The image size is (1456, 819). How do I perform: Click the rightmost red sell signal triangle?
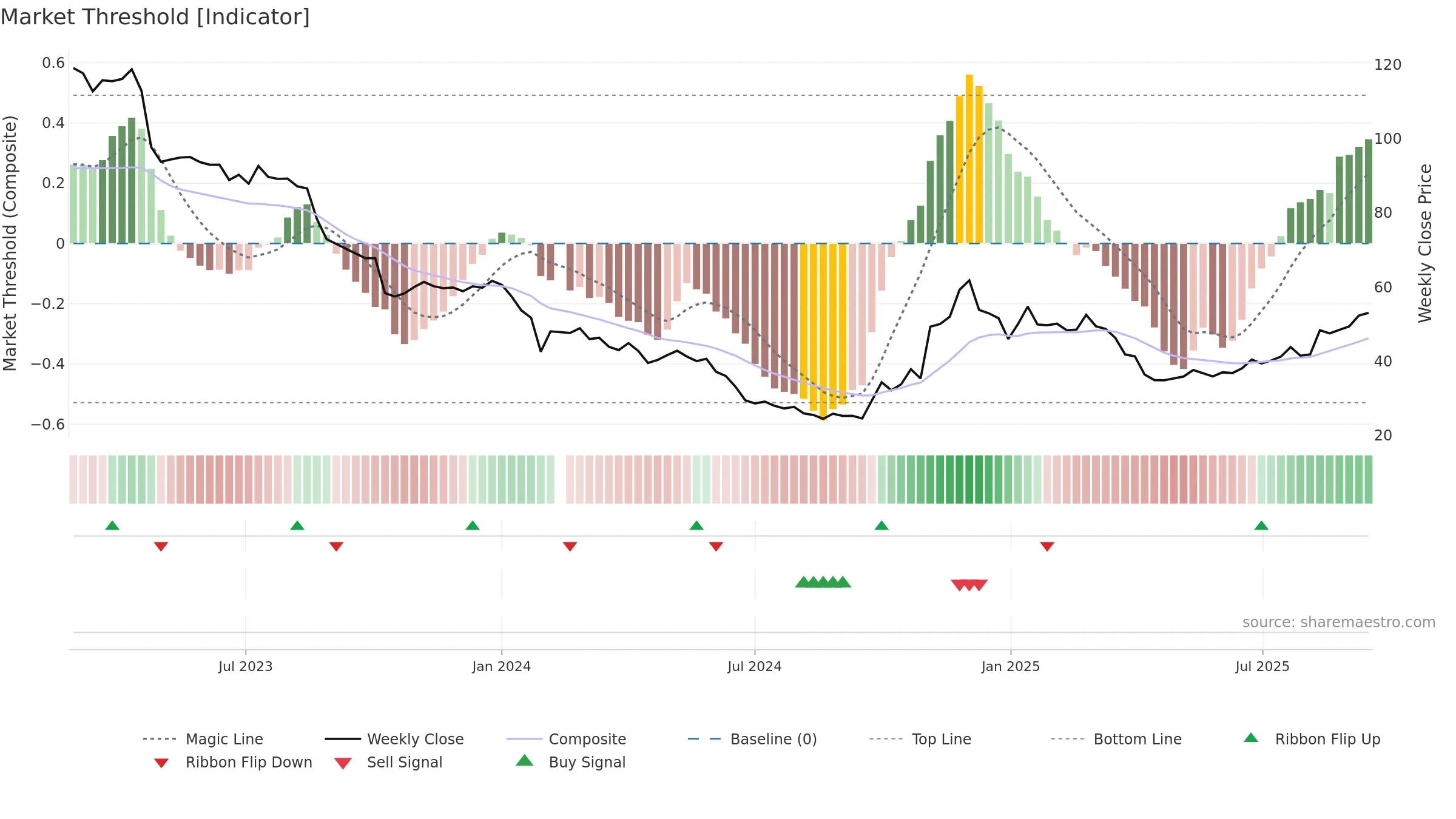pos(979,585)
